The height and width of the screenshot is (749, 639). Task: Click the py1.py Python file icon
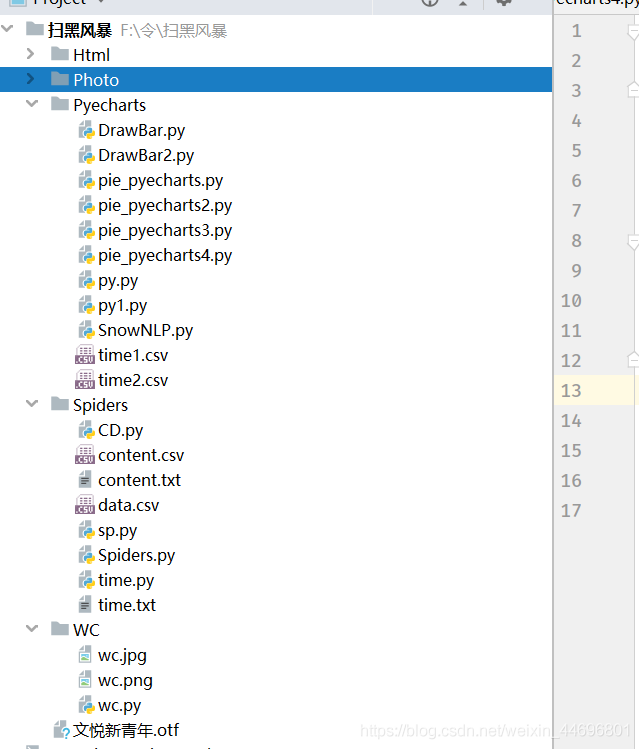tap(86, 305)
